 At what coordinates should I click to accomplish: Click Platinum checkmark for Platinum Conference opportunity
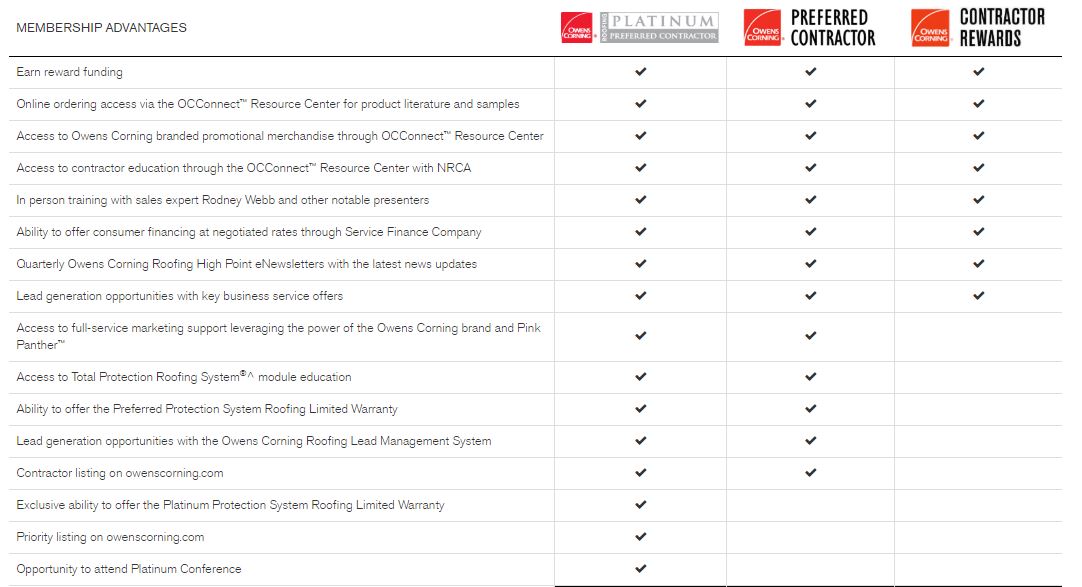click(641, 569)
